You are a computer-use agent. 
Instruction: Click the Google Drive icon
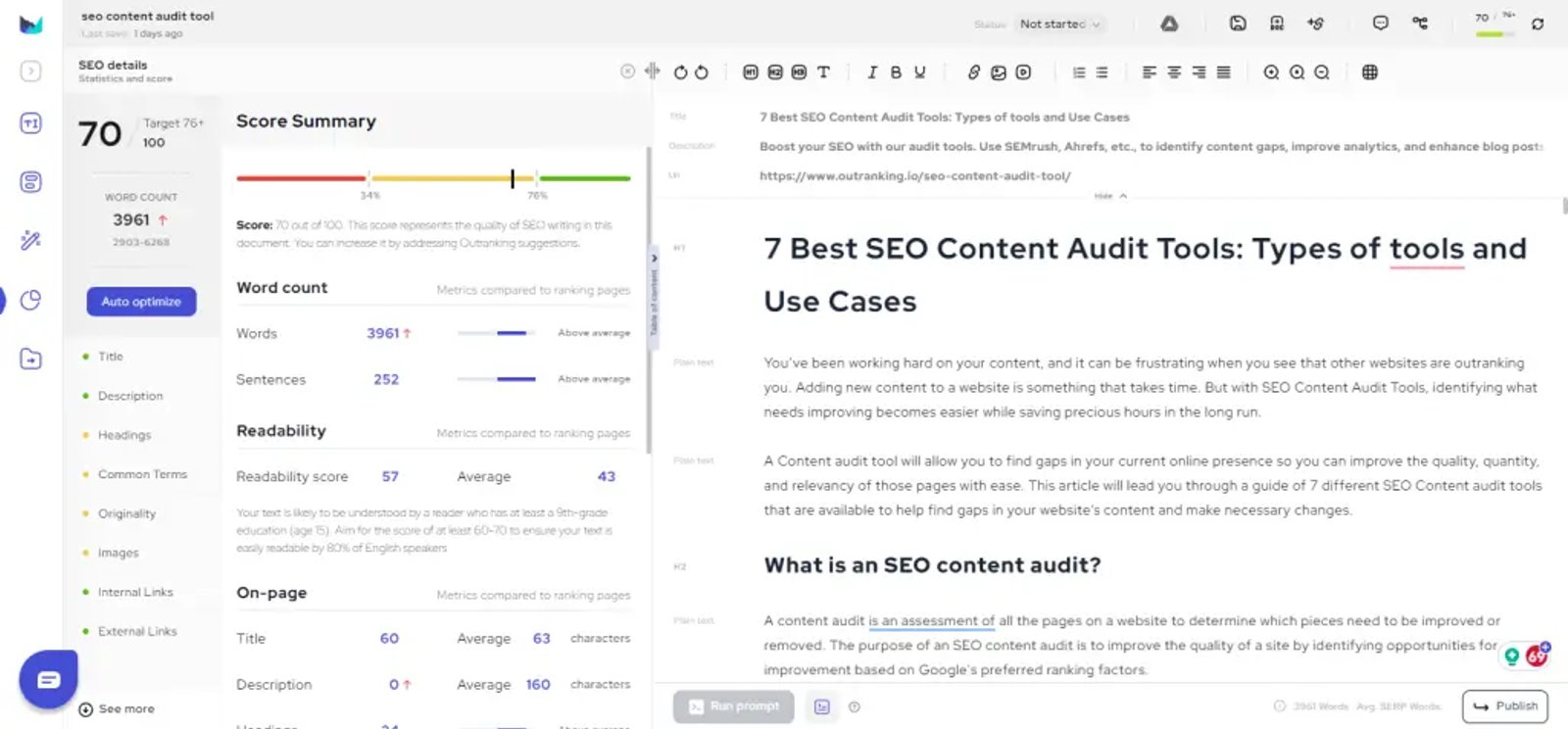1169,24
